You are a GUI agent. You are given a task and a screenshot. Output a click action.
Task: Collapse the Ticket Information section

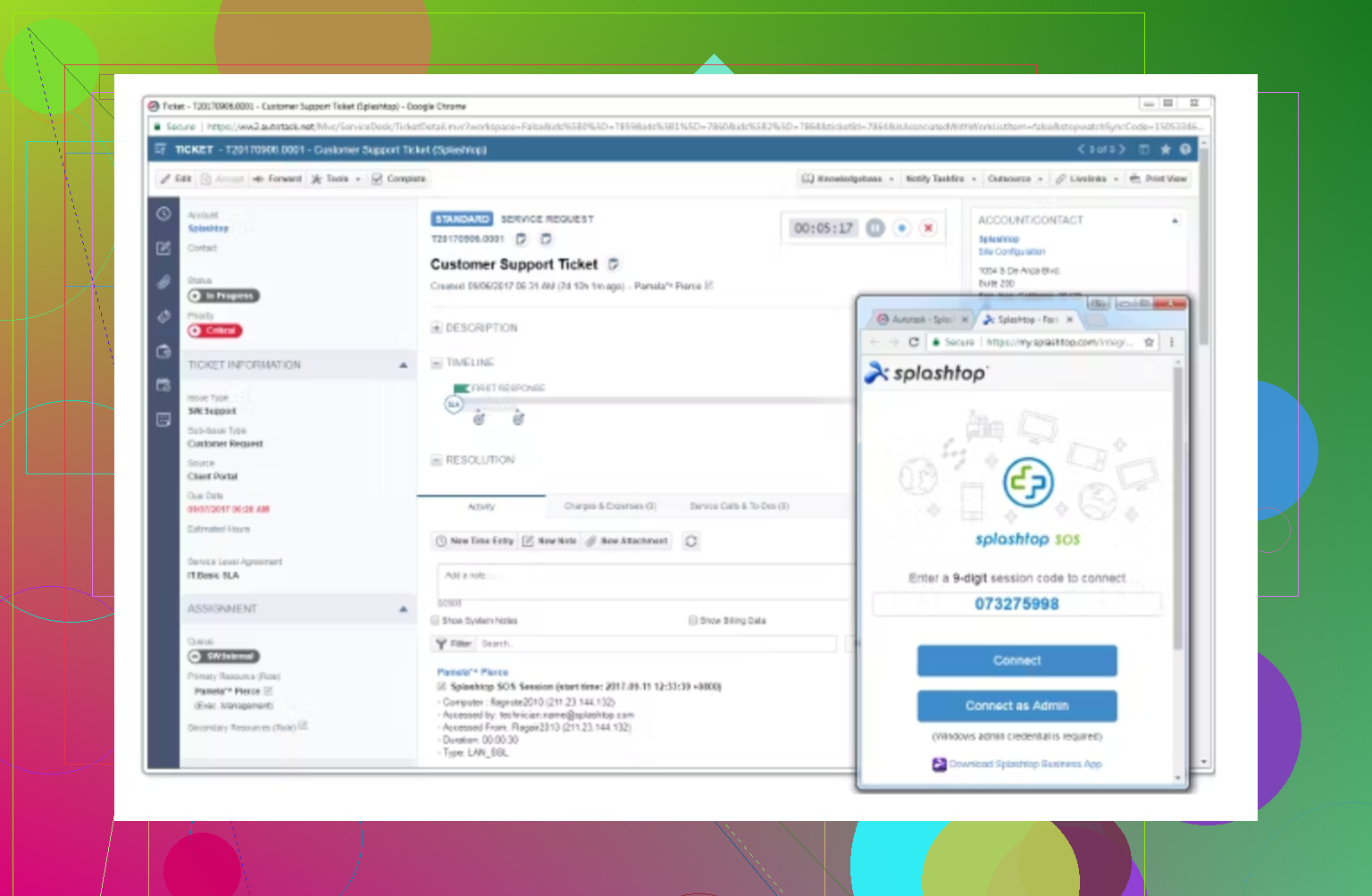click(x=403, y=364)
